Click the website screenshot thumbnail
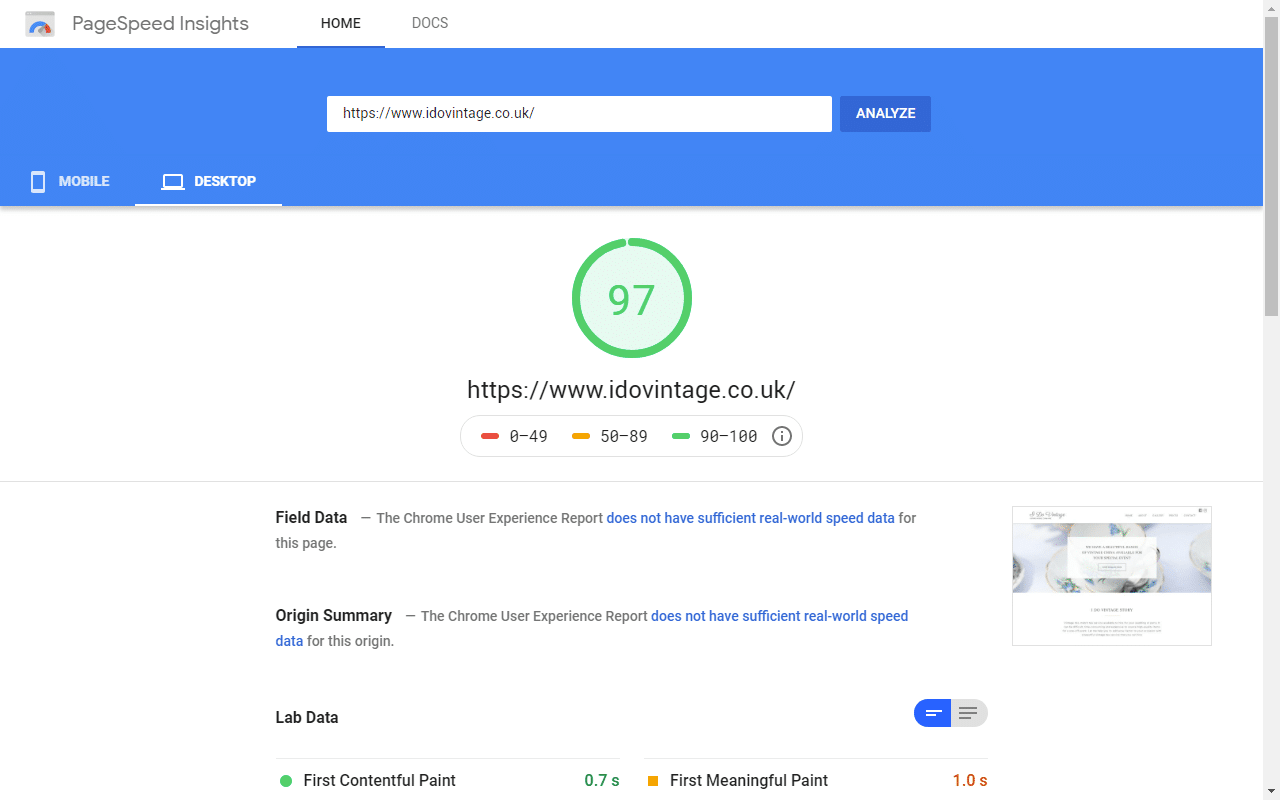The height and width of the screenshot is (800, 1280). pos(1112,576)
